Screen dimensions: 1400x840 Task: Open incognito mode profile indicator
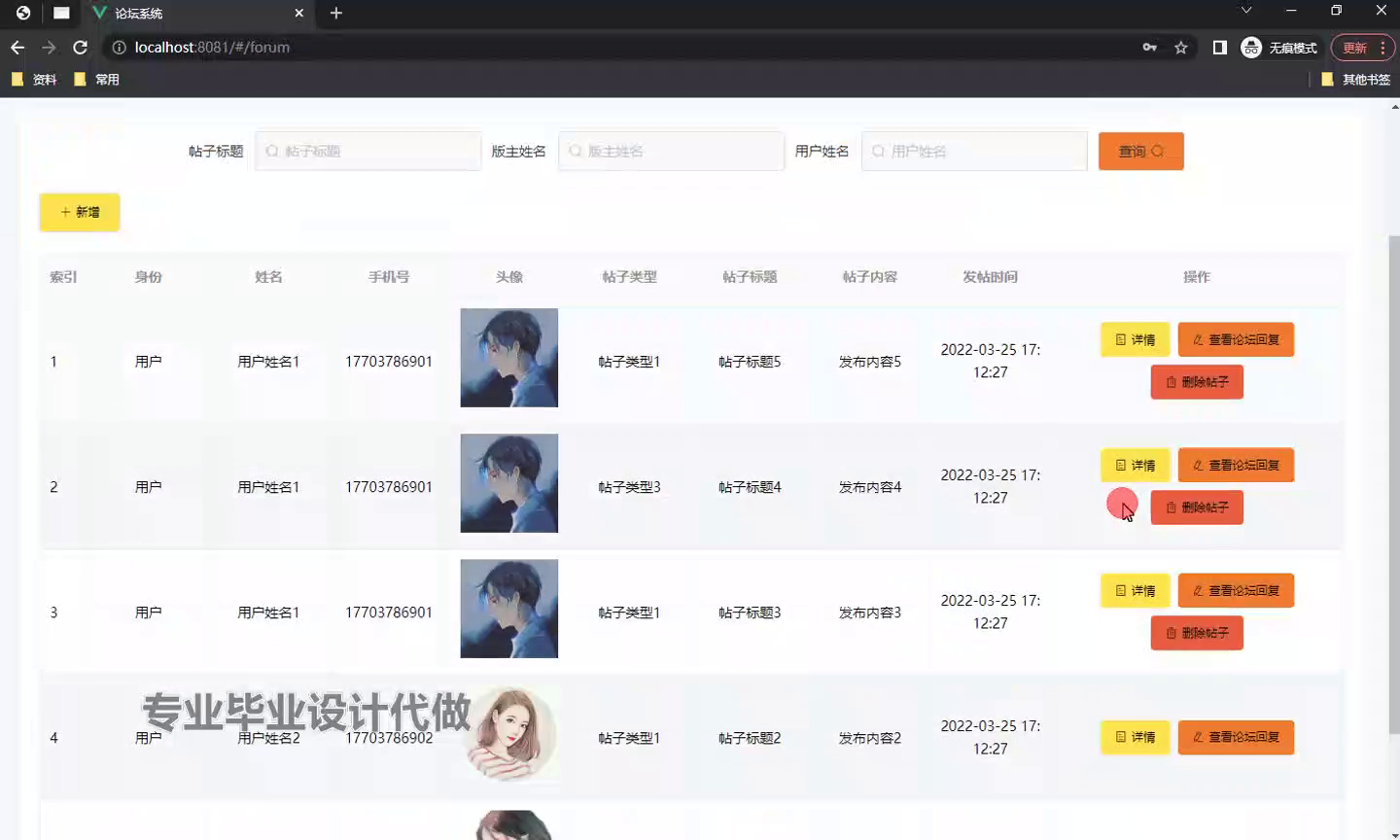(x=1278, y=47)
